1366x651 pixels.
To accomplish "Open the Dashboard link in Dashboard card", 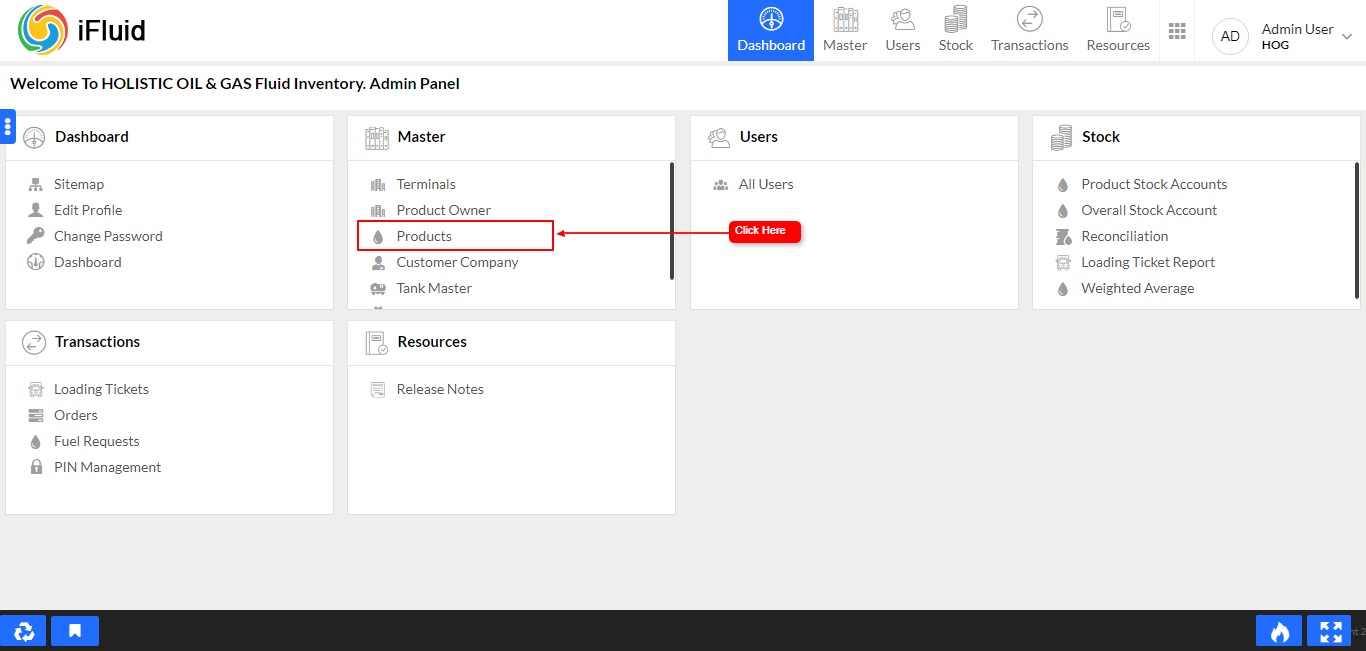I will point(88,262).
